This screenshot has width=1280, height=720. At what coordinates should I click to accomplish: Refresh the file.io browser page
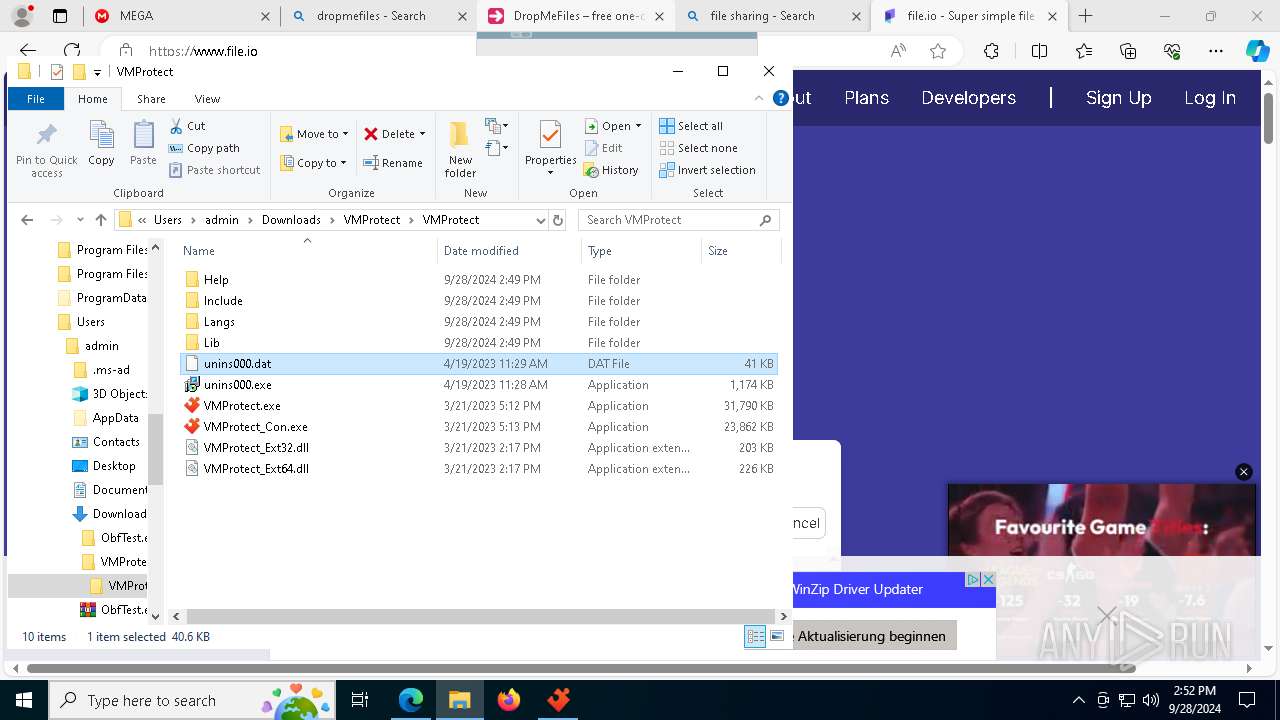click(x=72, y=51)
